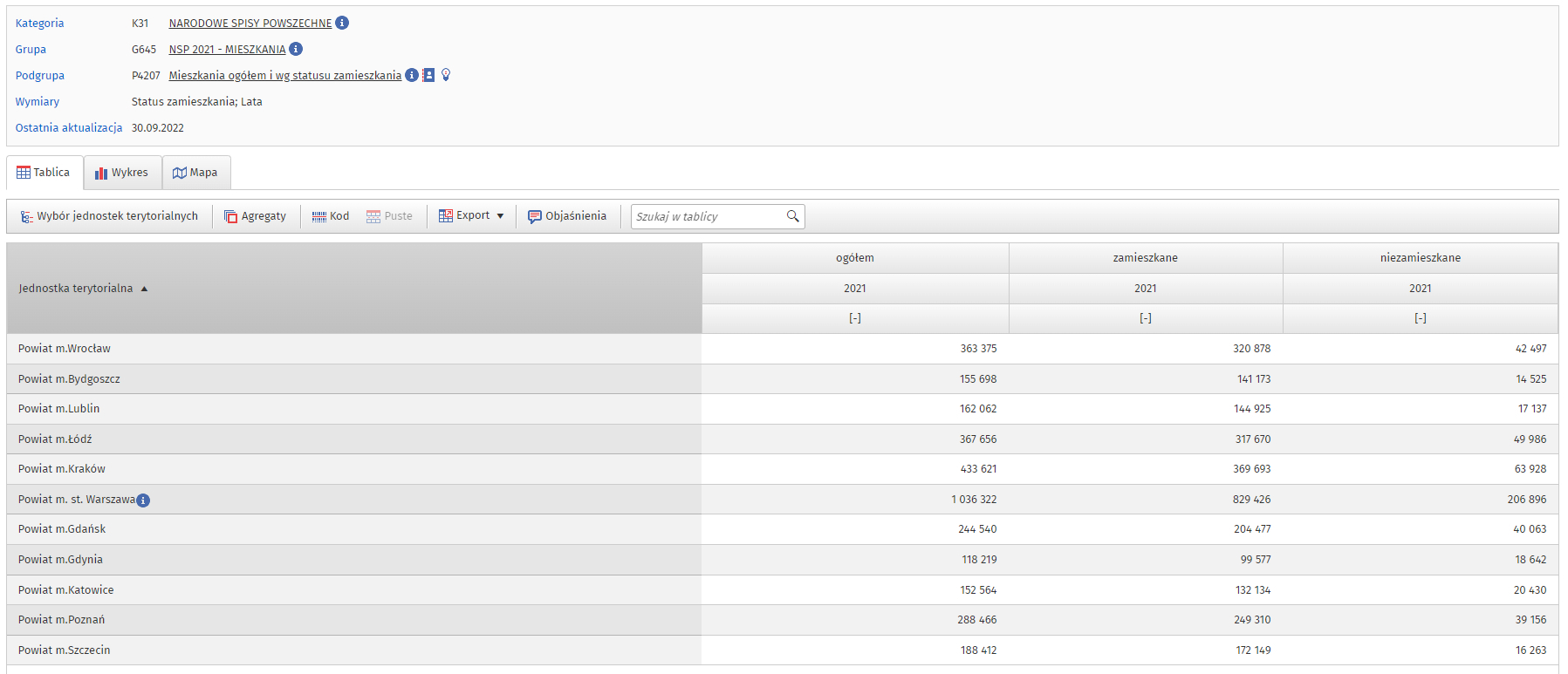This screenshot has width=1568, height=674.
Task: Click info icon next to NARODOWE SPISY POWSZECHNE
Action: coord(342,23)
